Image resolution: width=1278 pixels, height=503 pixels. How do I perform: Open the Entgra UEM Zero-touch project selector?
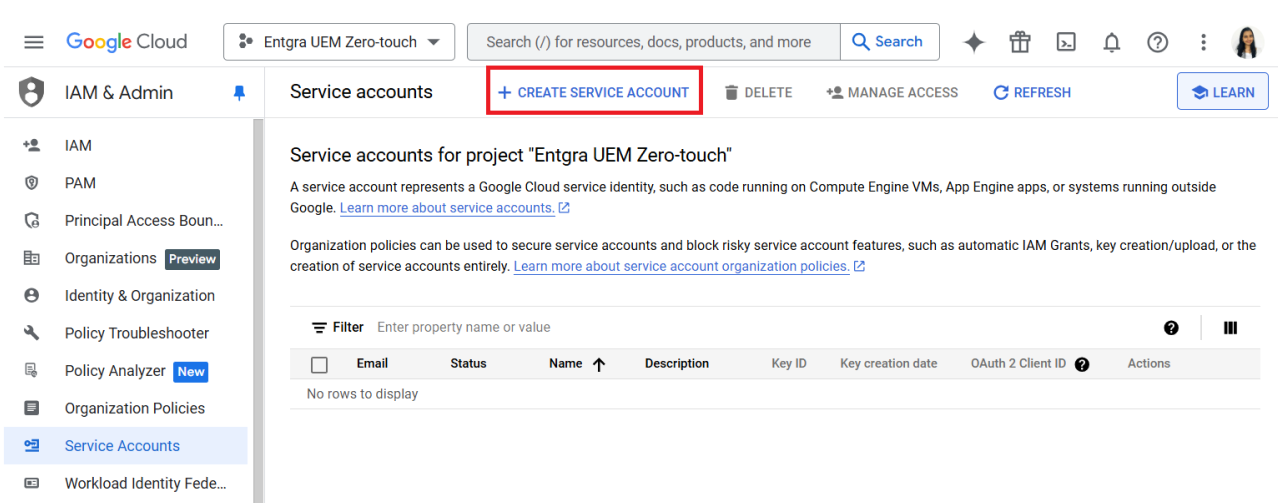click(339, 42)
